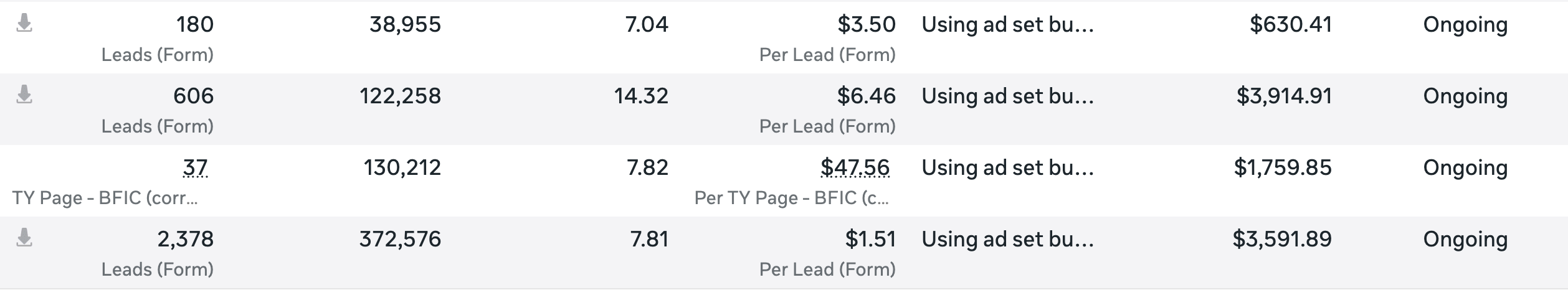Click the $3.50 per lead cost
This screenshot has width=1568, height=290.
pyautogui.click(x=866, y=24)
